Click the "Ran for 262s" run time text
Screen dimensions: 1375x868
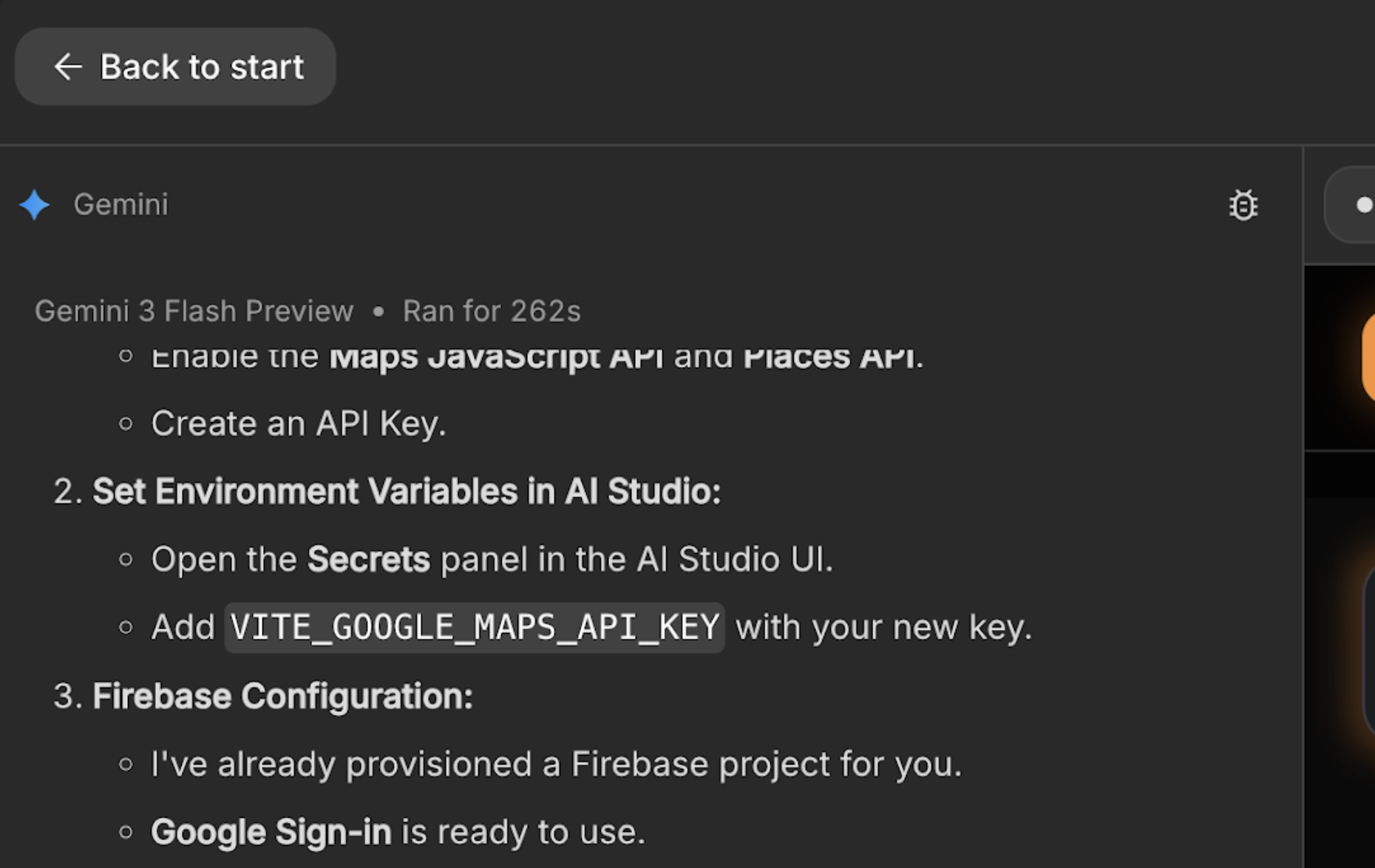click(492, 311)
